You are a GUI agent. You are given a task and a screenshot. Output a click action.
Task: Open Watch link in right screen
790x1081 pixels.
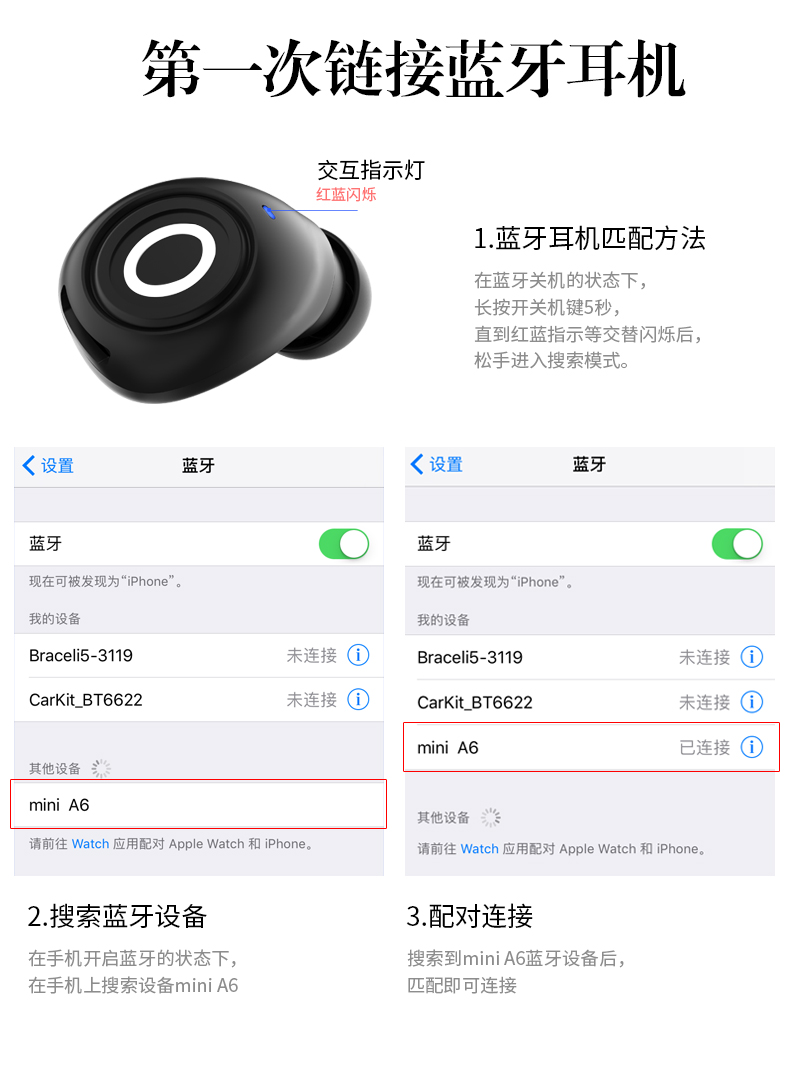480,849
